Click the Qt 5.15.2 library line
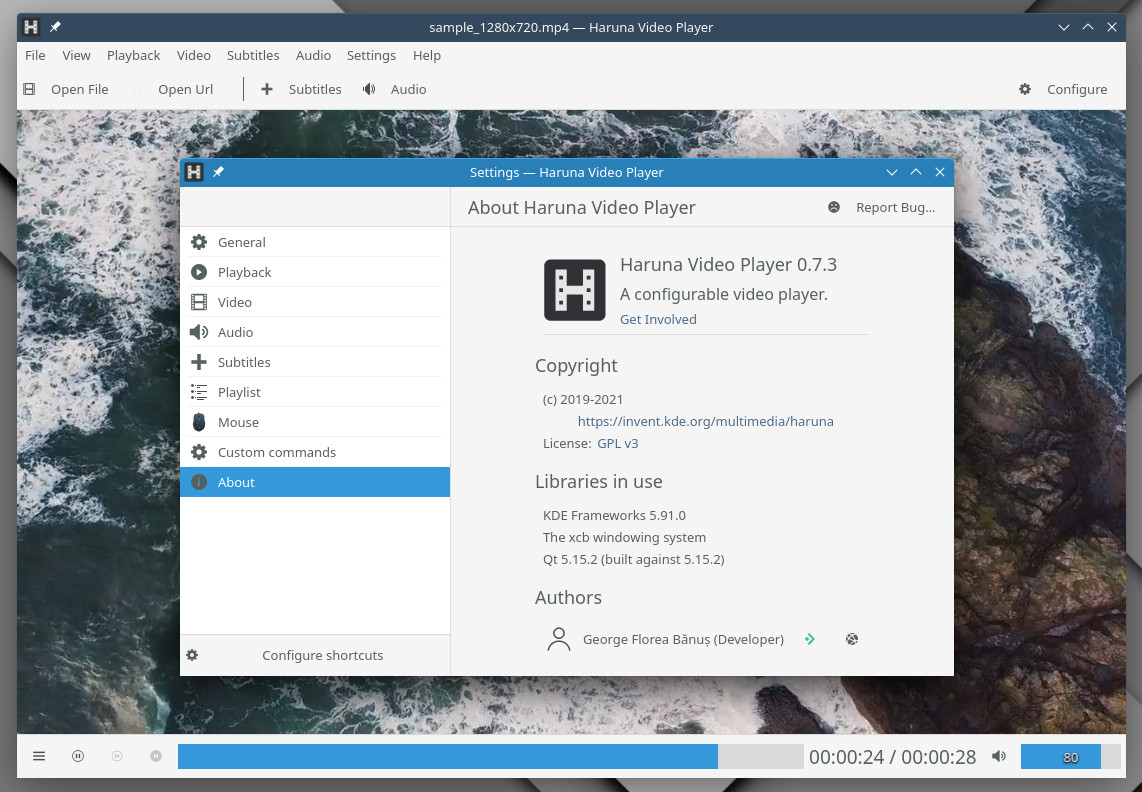This screenshot has height=792, width=1142. point(634,559)
